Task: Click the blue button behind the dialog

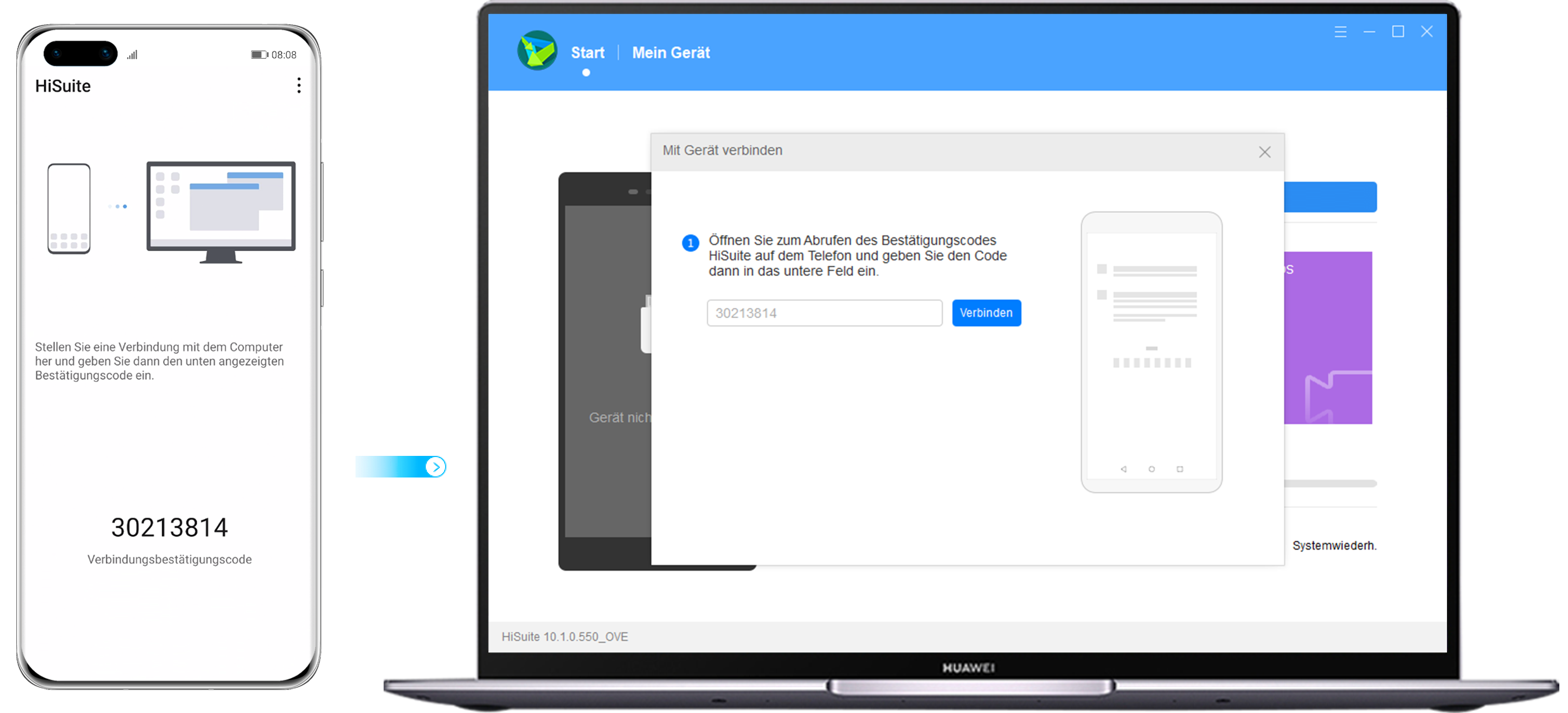Action: click(1330, 197)
